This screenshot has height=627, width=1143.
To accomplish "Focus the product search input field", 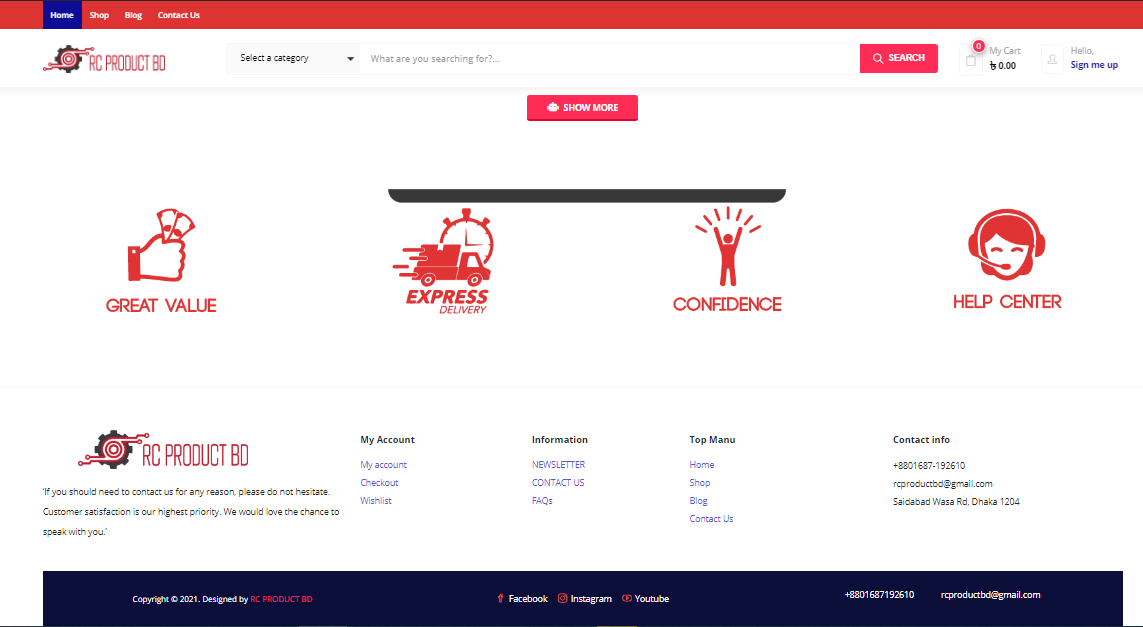I will [610, 59].
